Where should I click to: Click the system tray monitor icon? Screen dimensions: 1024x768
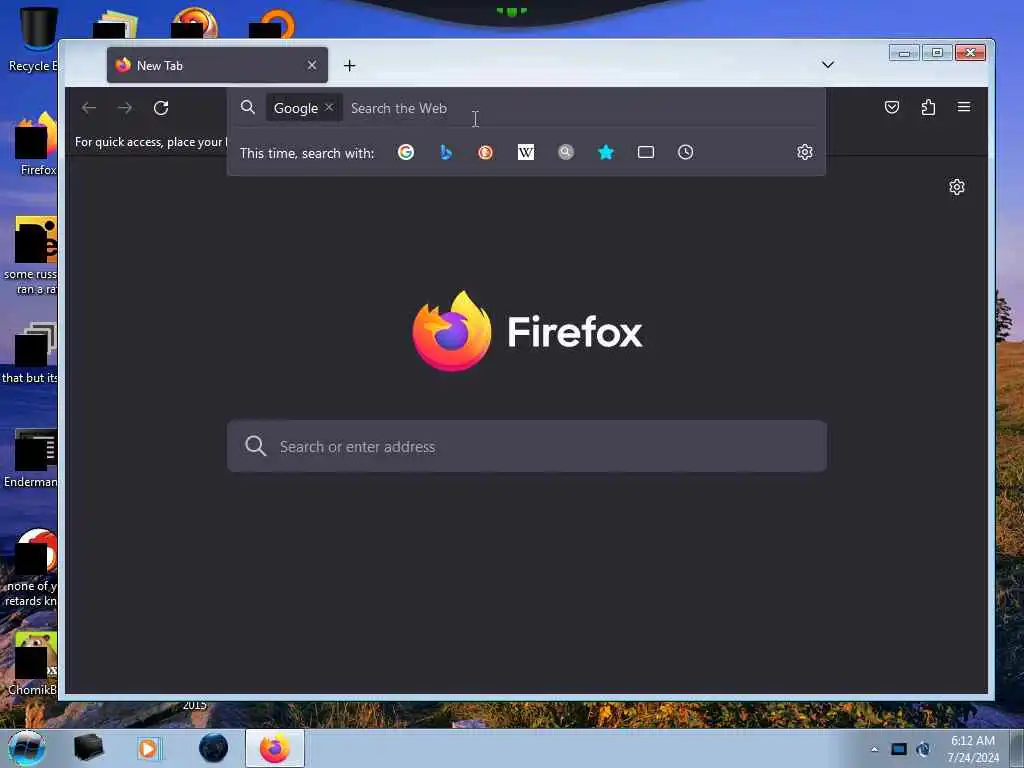coord(899,749)
